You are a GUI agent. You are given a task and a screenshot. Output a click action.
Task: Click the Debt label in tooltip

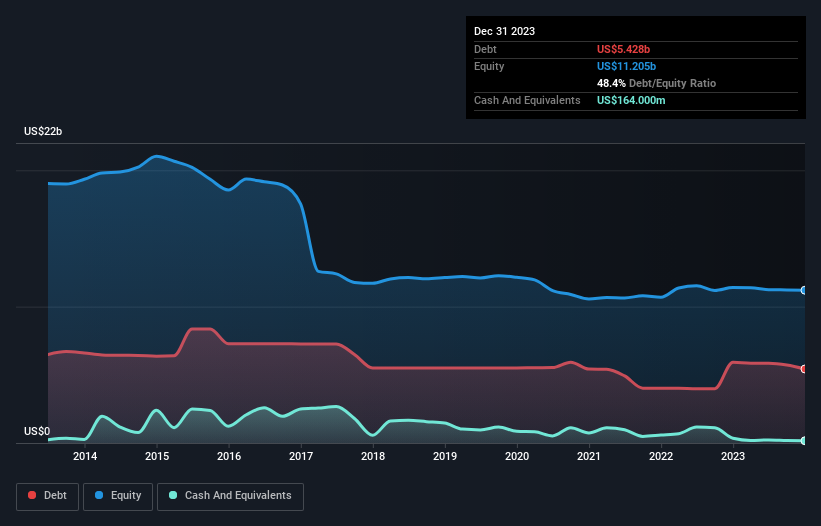point(485,49)
